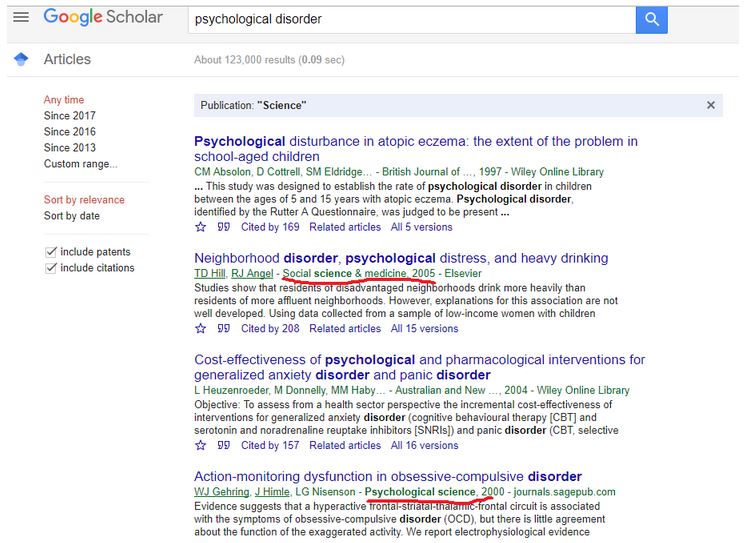Image resolution: width=745 pixels, height=543 pixels.
Task: Open the hamburger menu icon
Action: point(21,18)
